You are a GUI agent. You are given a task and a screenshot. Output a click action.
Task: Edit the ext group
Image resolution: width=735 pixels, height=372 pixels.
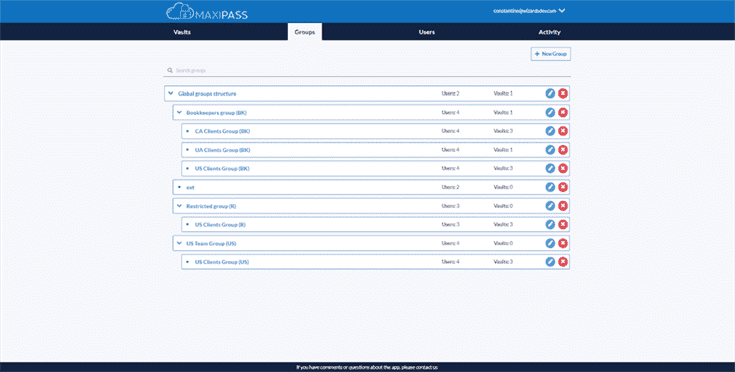click(550, 187)
